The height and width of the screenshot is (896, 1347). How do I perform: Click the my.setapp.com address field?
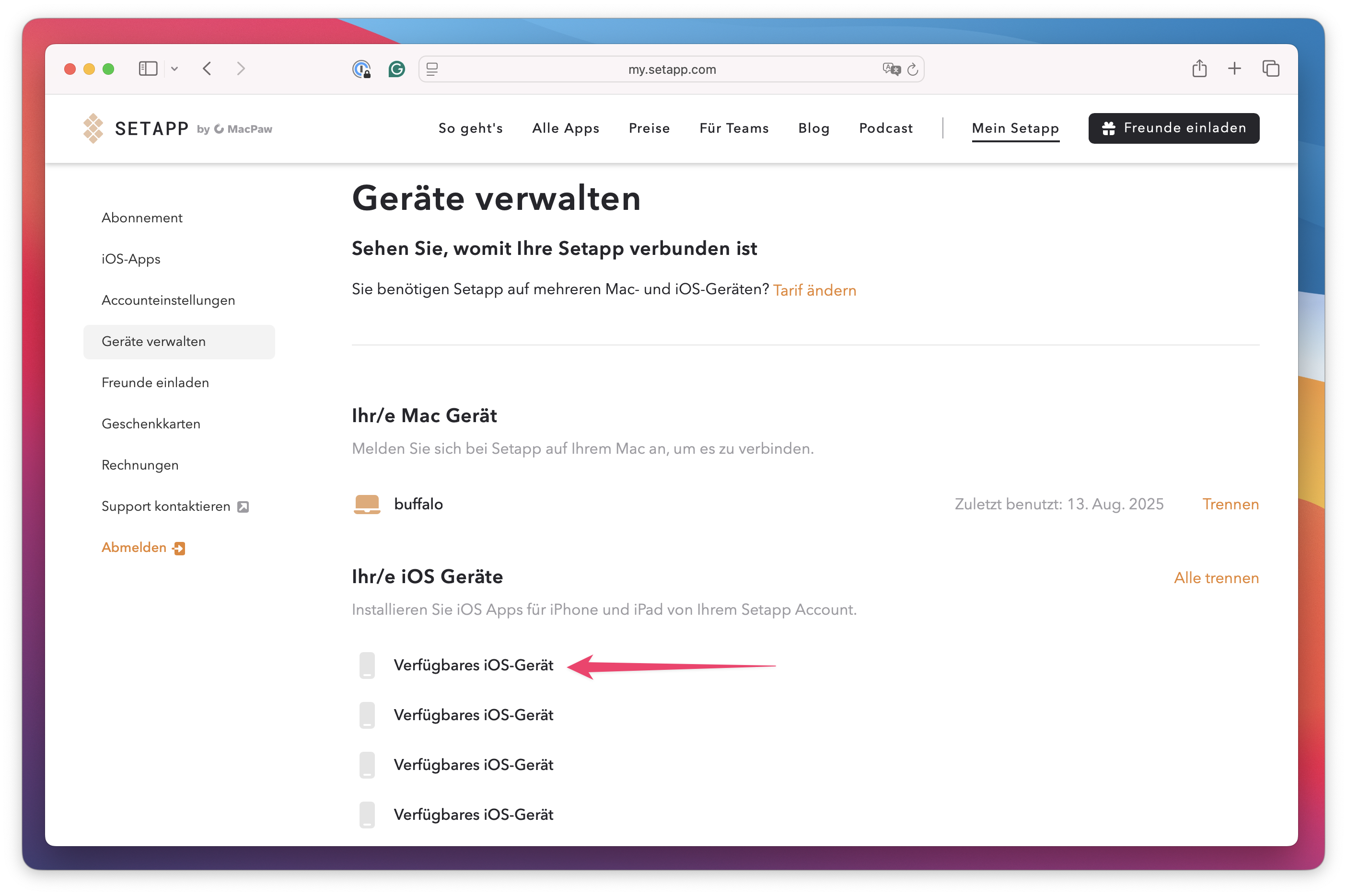[x=671, y=69]
